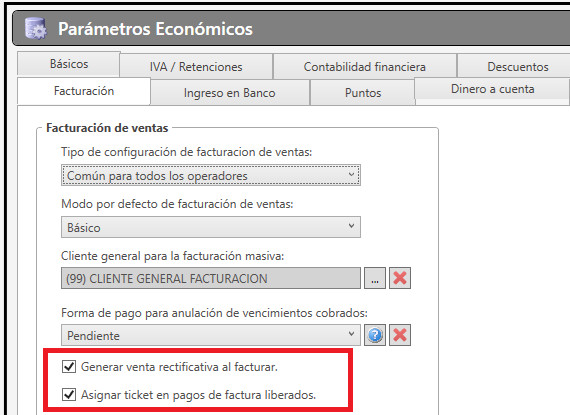Open the IVA / Retenciones tab
Image resolution: width=570 pixels, height=415 pixels.
(x=196, y=67)
